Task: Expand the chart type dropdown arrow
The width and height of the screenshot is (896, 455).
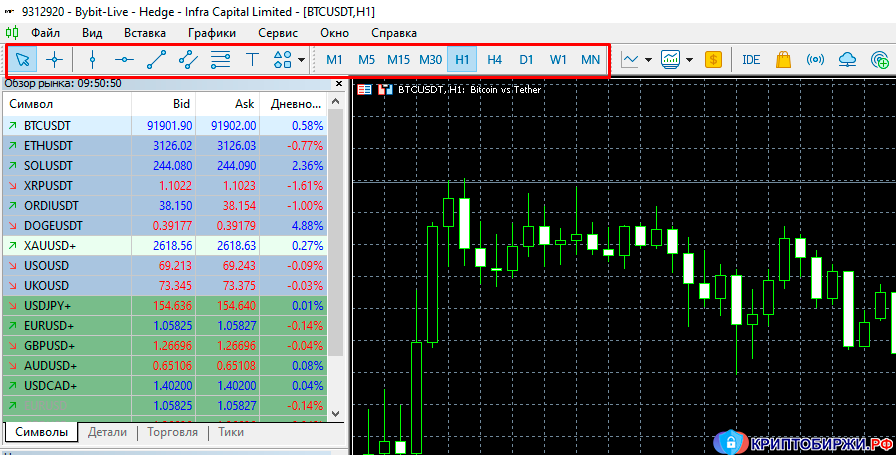Action: (648, 59)
